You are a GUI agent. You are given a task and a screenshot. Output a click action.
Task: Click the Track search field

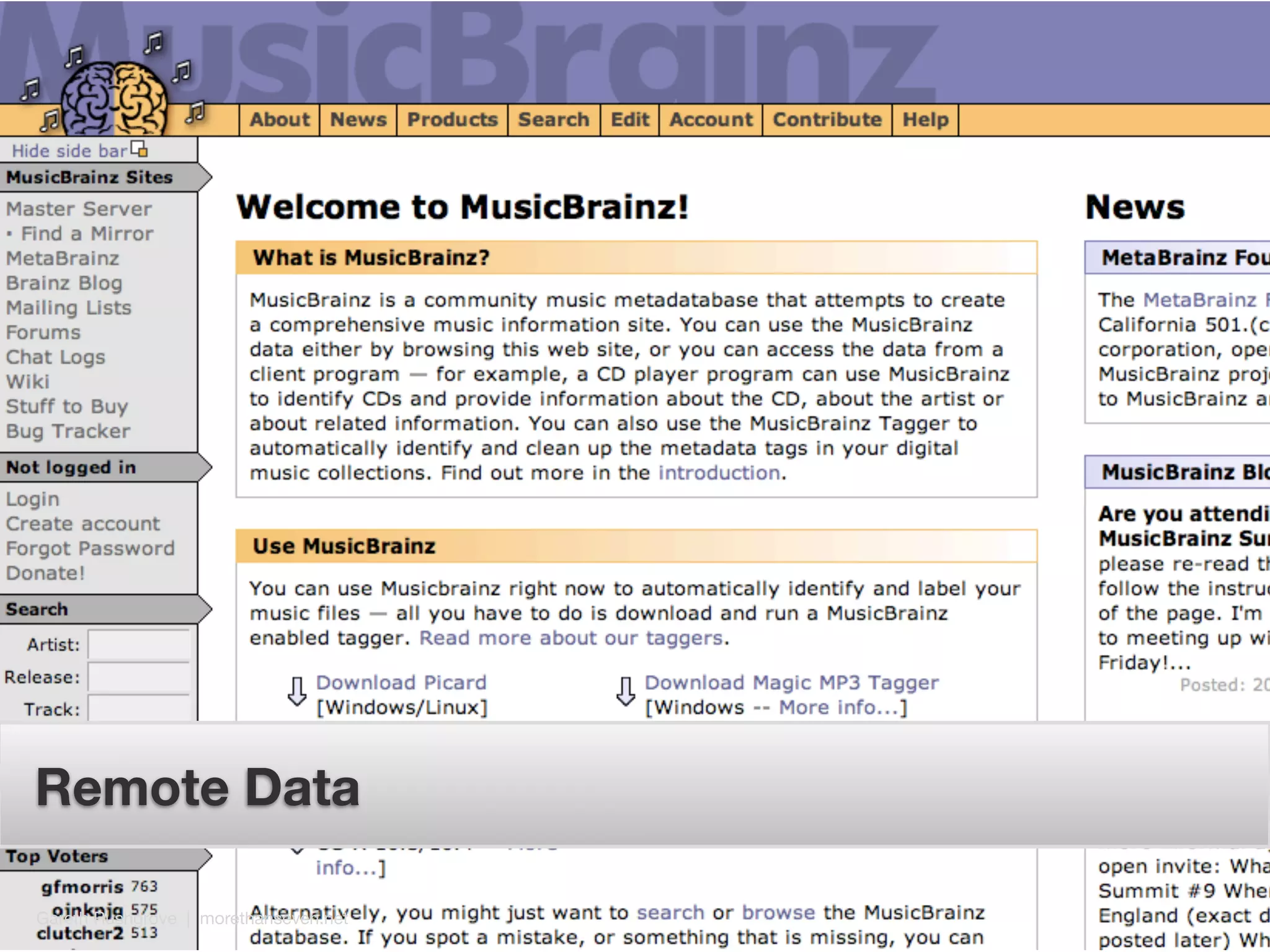pyautogui.click(x=139, y=708)
